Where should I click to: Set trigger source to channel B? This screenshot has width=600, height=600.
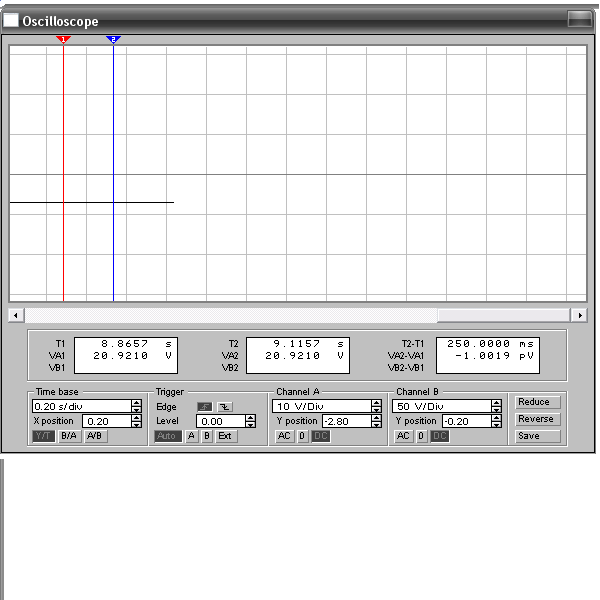click(x=207, y=436)
